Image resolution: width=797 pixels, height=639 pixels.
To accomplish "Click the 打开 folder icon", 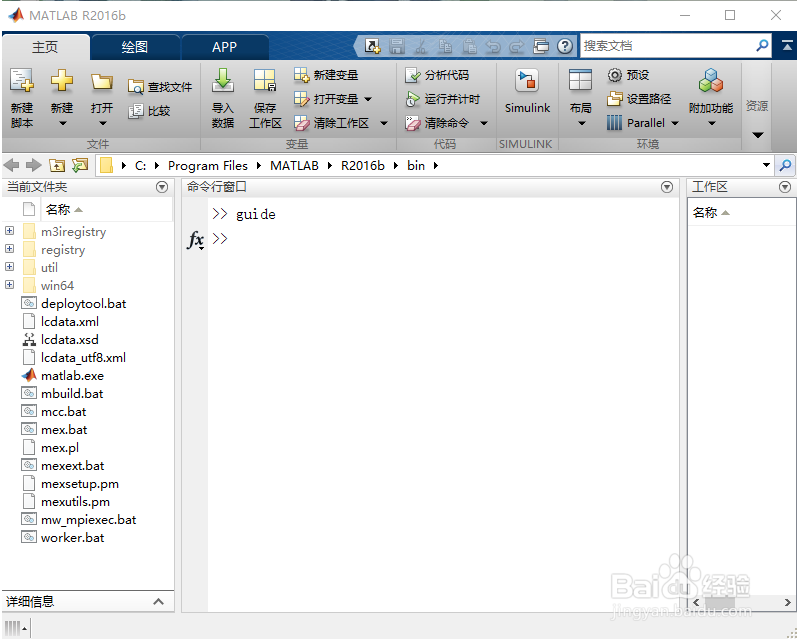I will 102,82.
